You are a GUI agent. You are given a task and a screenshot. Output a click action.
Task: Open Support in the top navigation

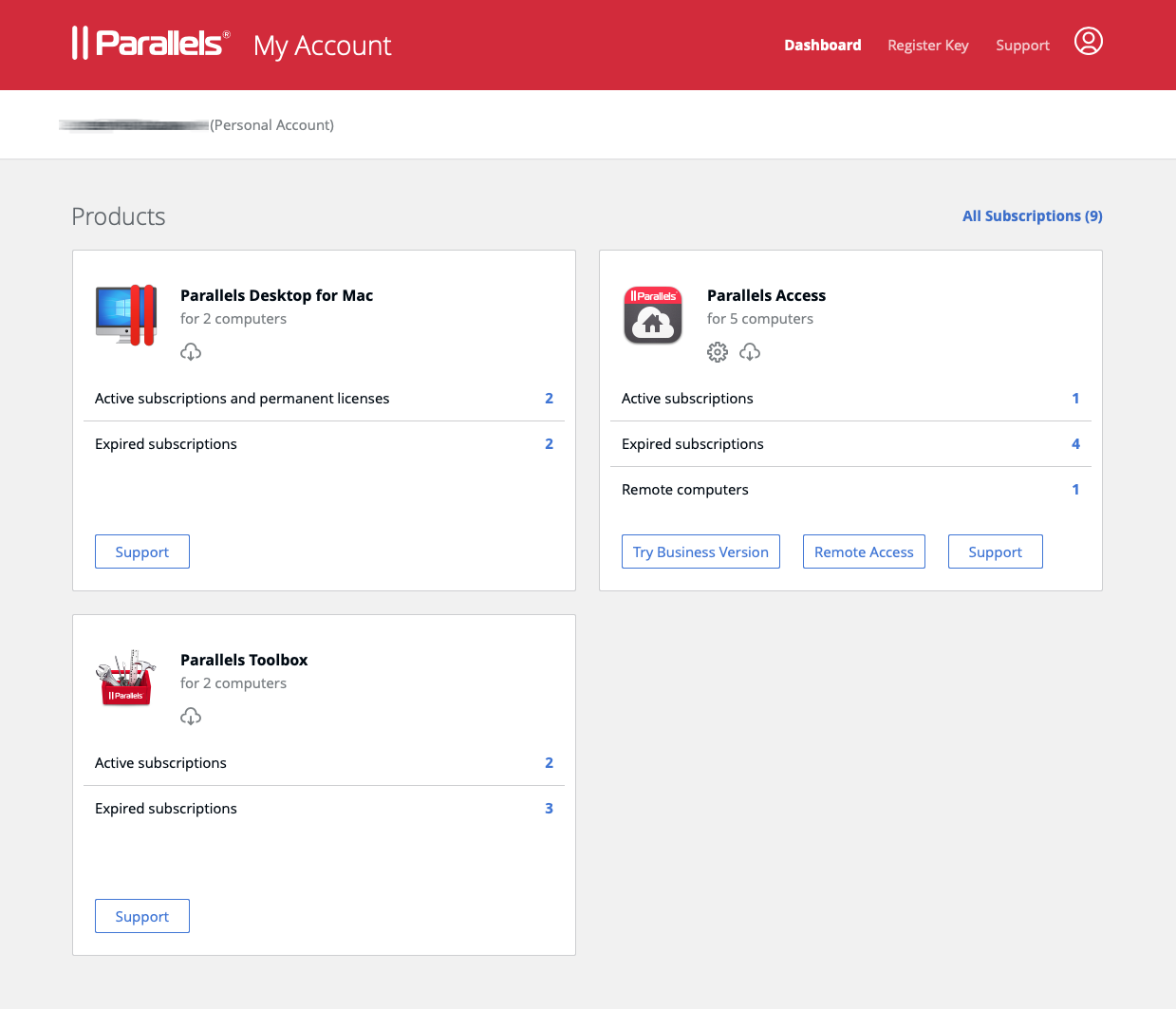pyautogui.click(x=1022, y=46)
